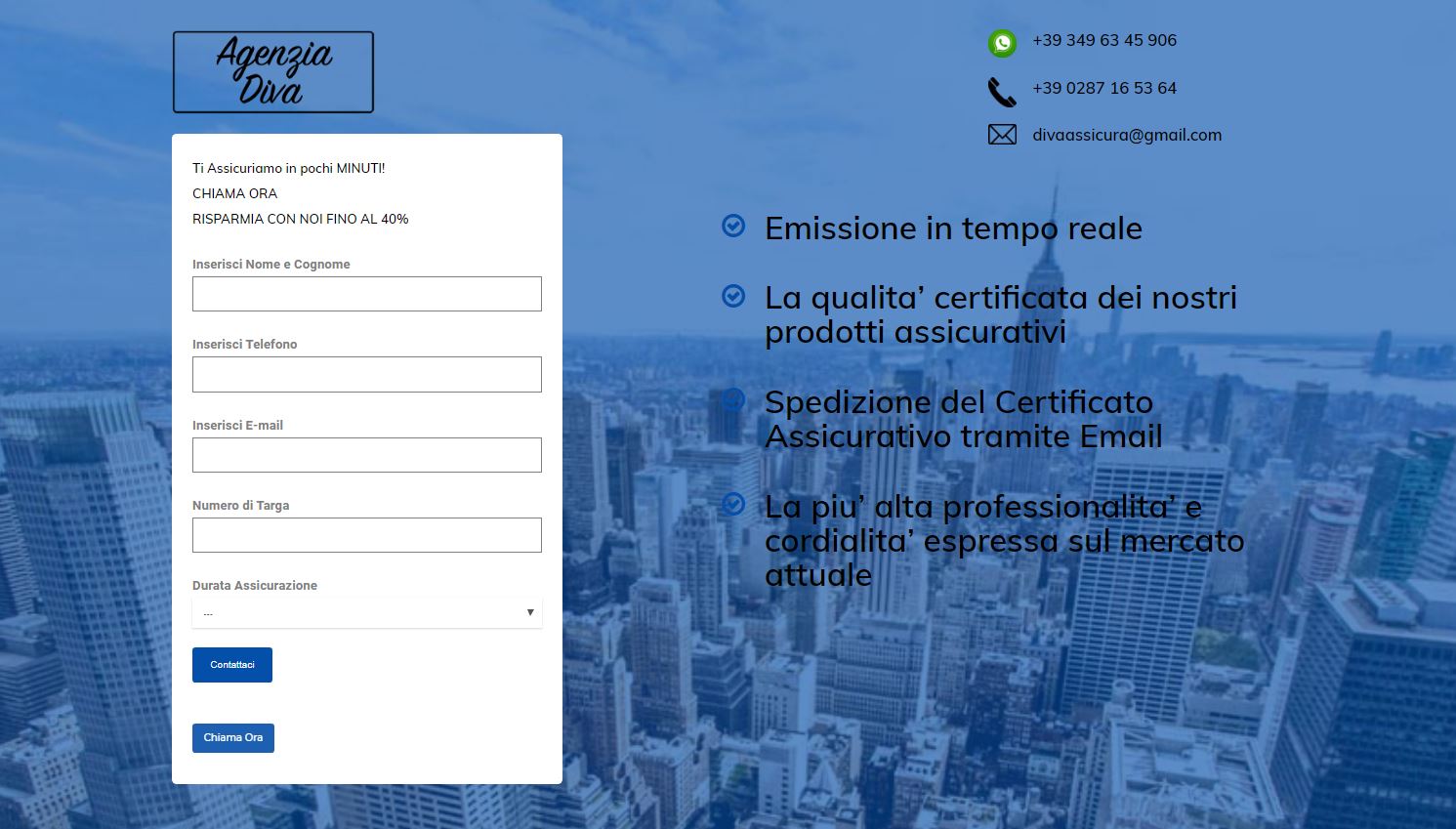Click checkmark icon beside Spedizione del Certificato
The width and height of the screenshot is (1456, 829).
pos(733,399)
